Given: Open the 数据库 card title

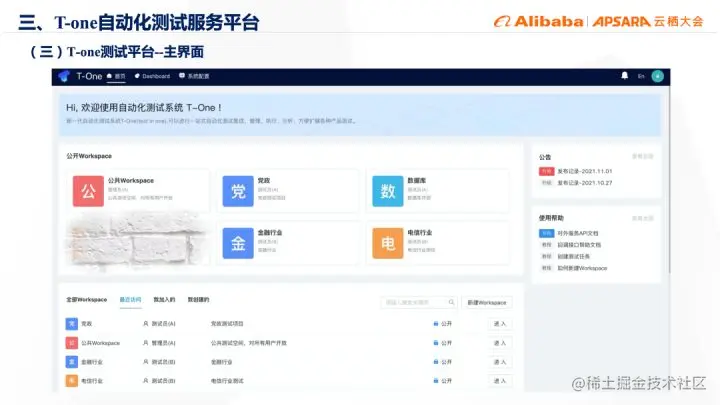Looking at the screenshot, I should (x=416, y=180).
